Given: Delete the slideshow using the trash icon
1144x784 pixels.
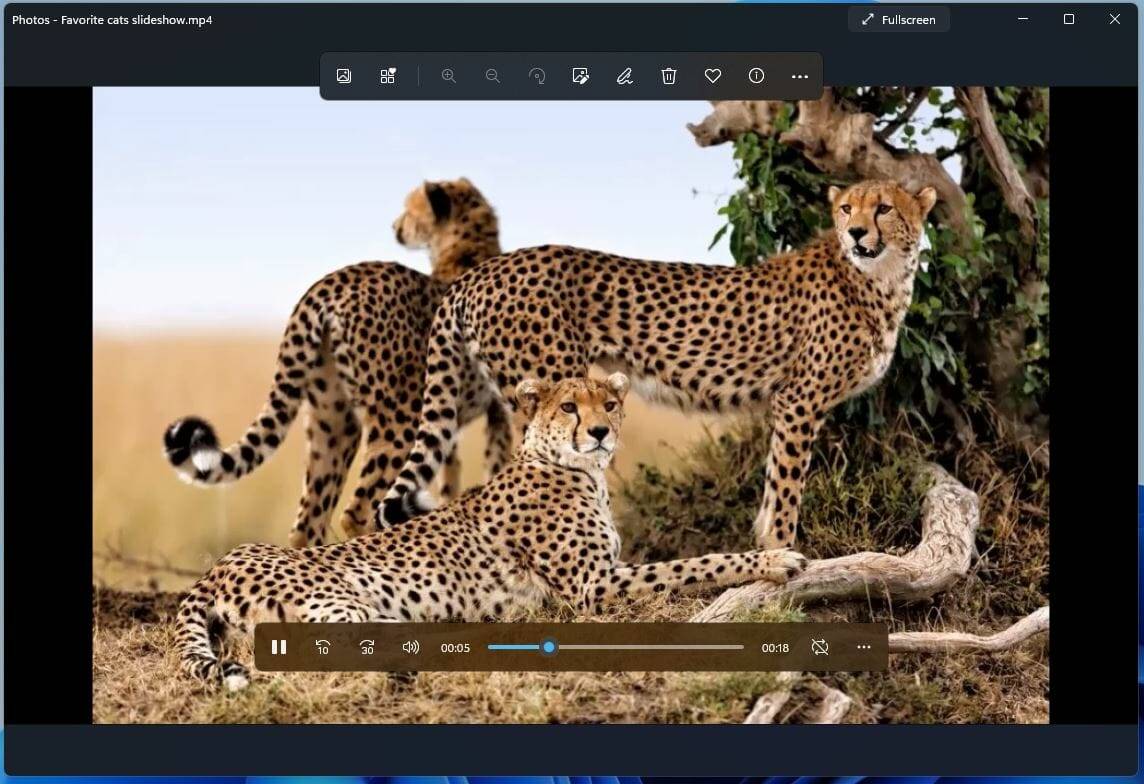Looking at the screenshot, I should point(668,75).
